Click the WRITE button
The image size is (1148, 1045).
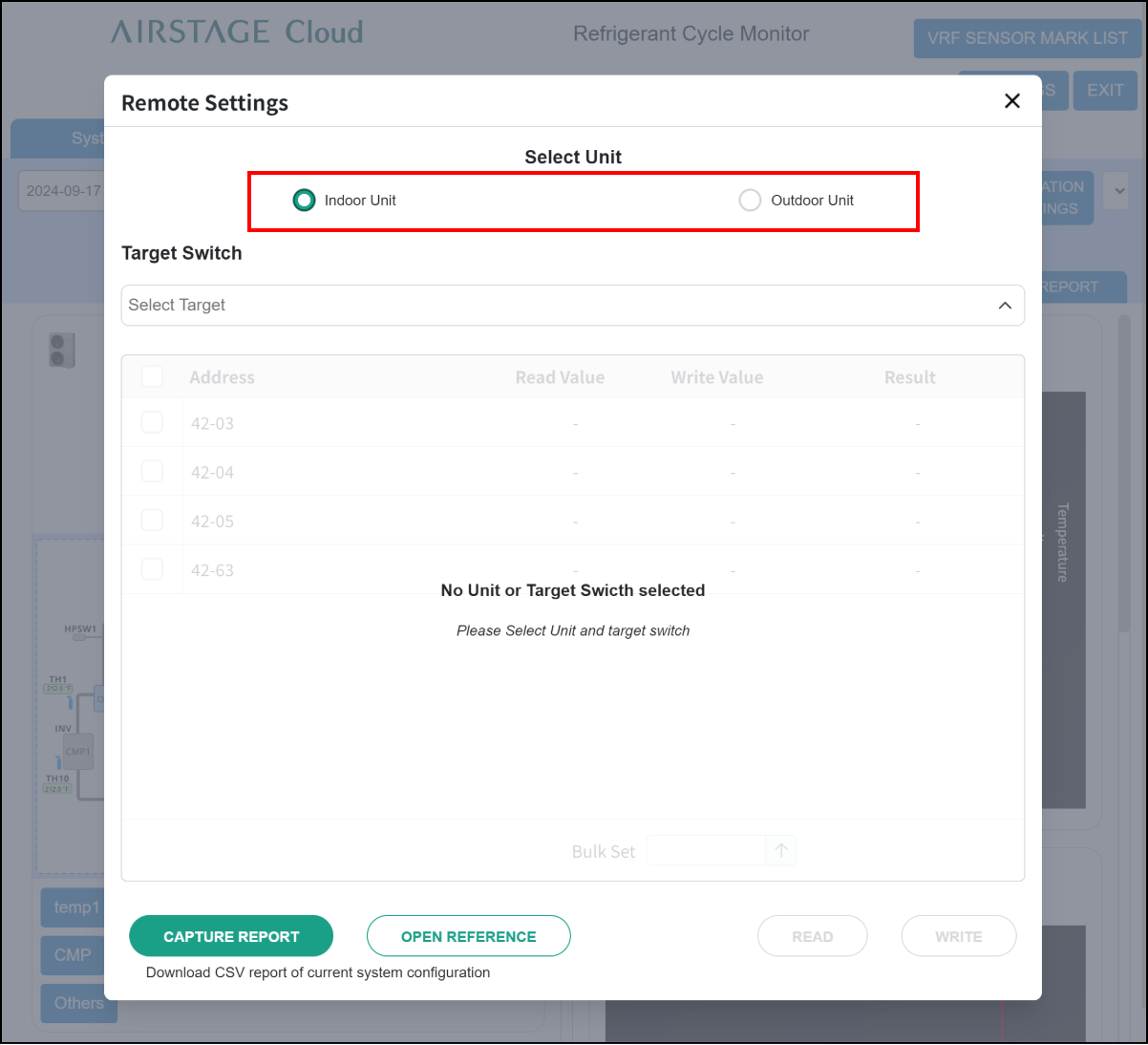tap(958, 936)
